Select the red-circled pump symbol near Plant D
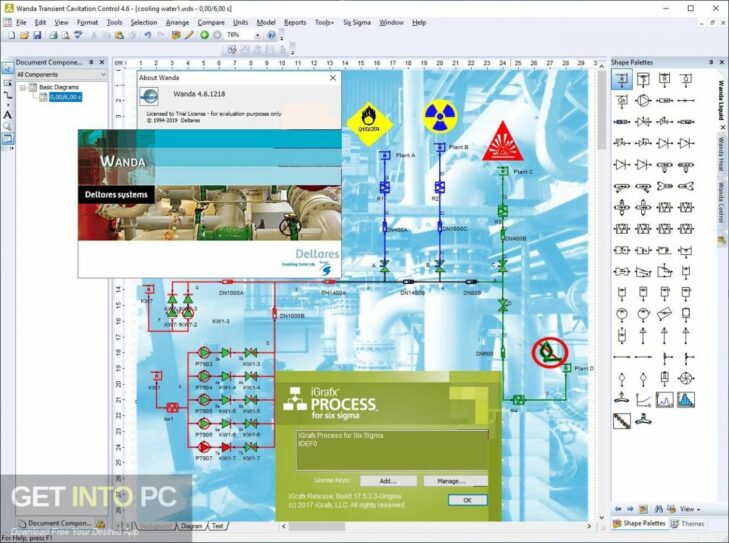 550,352
